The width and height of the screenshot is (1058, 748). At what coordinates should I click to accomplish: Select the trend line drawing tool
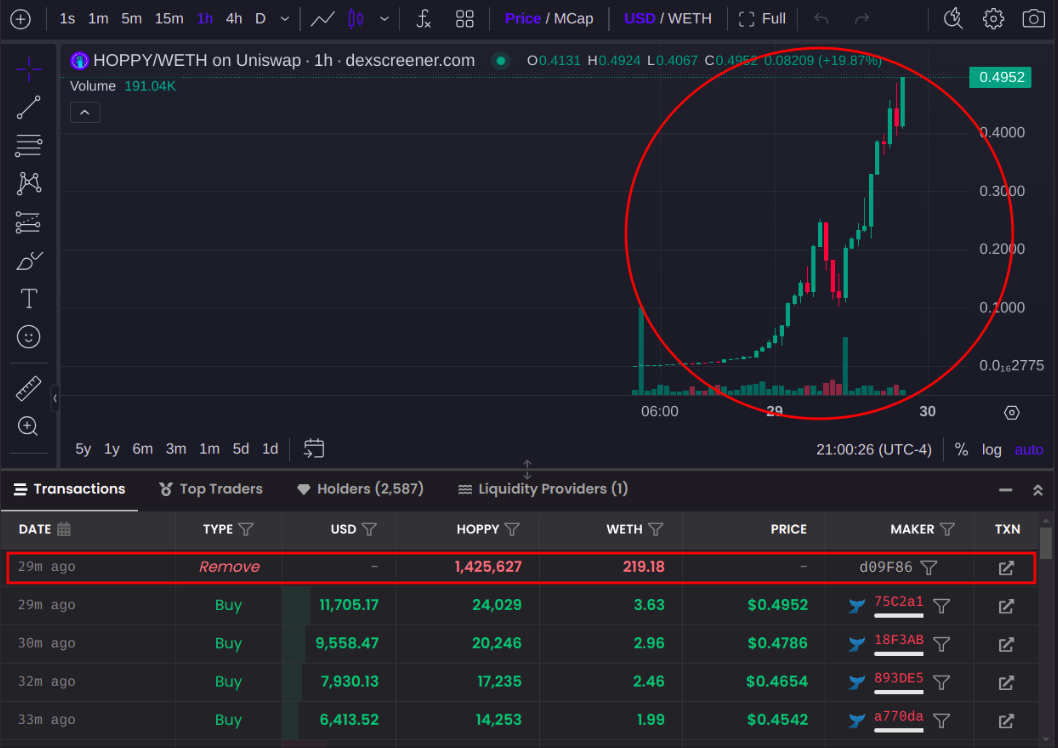[x=29, y=108]
